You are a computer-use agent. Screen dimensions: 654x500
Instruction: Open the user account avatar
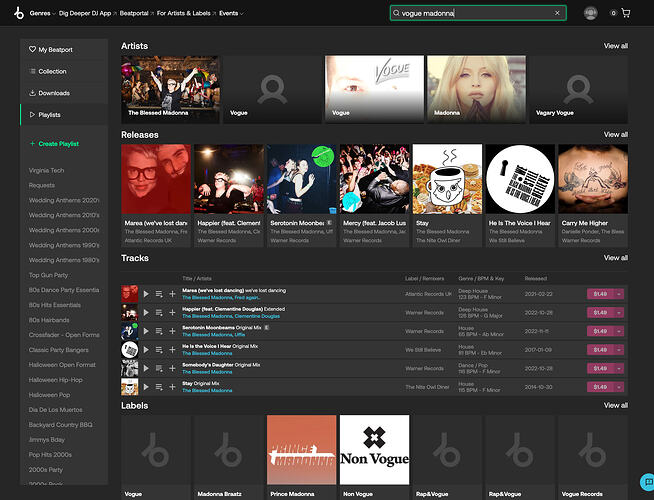[x=590, y=13]
